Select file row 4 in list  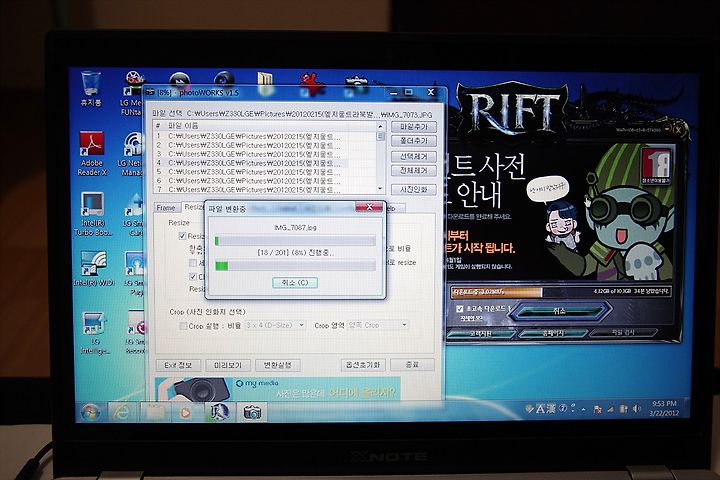click(265, 163)
